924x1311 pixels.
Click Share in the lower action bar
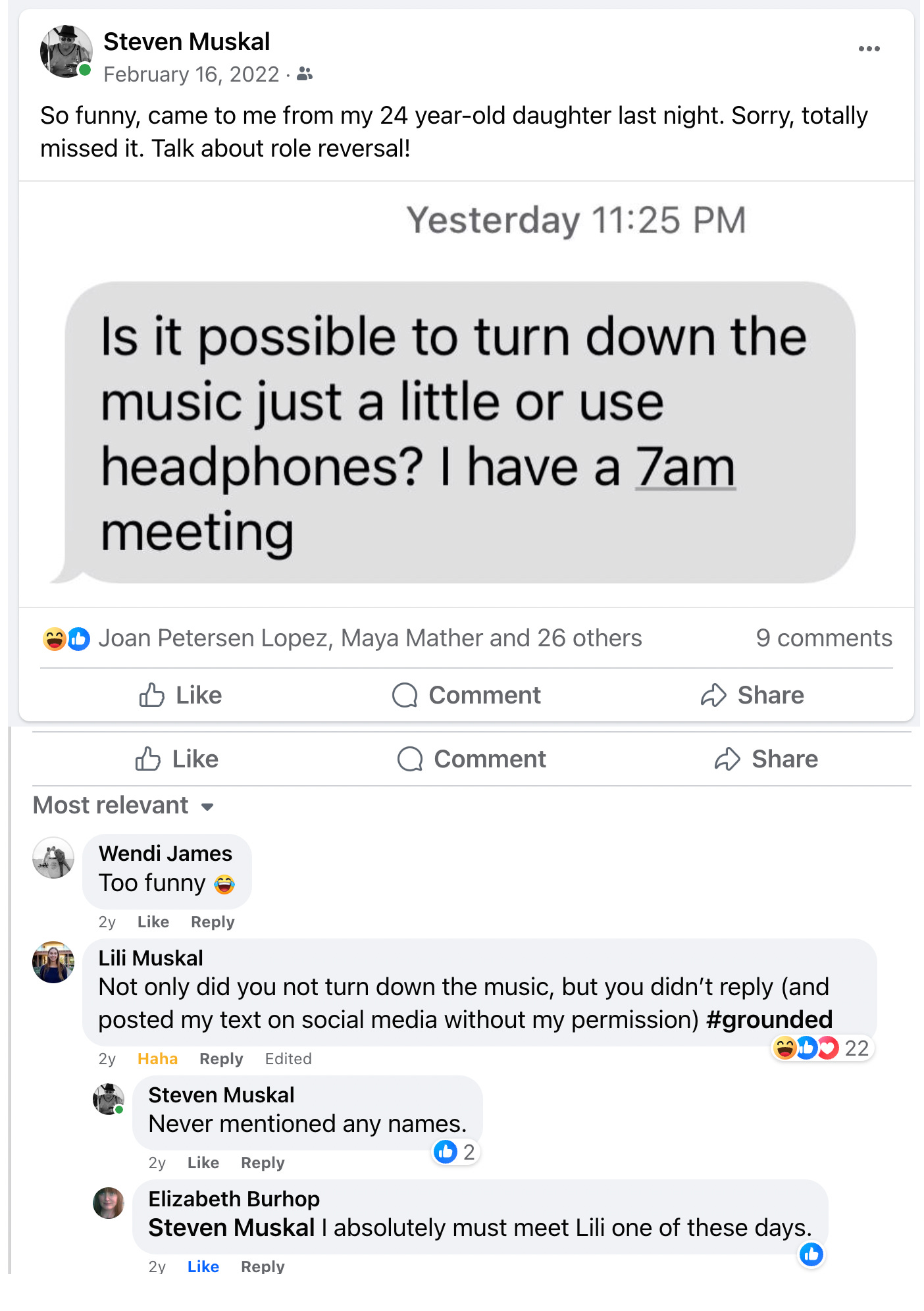766,759
